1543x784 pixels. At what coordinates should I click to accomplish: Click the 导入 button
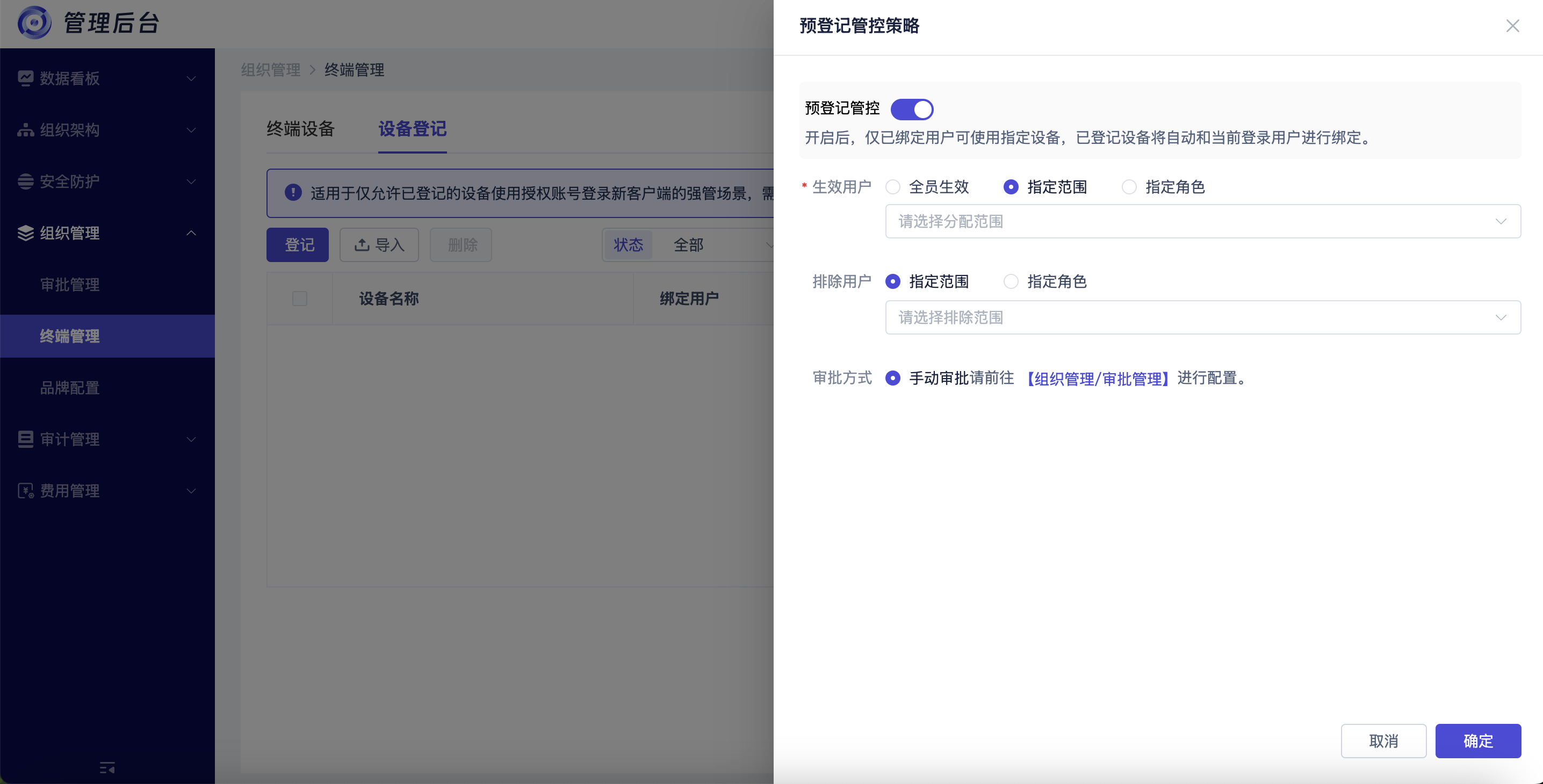pyautogui.click(x=379, y=245)
